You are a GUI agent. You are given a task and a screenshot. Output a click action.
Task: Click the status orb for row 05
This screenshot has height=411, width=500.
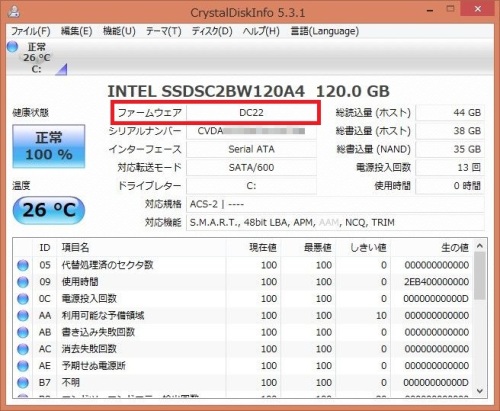tap(23, 265)
